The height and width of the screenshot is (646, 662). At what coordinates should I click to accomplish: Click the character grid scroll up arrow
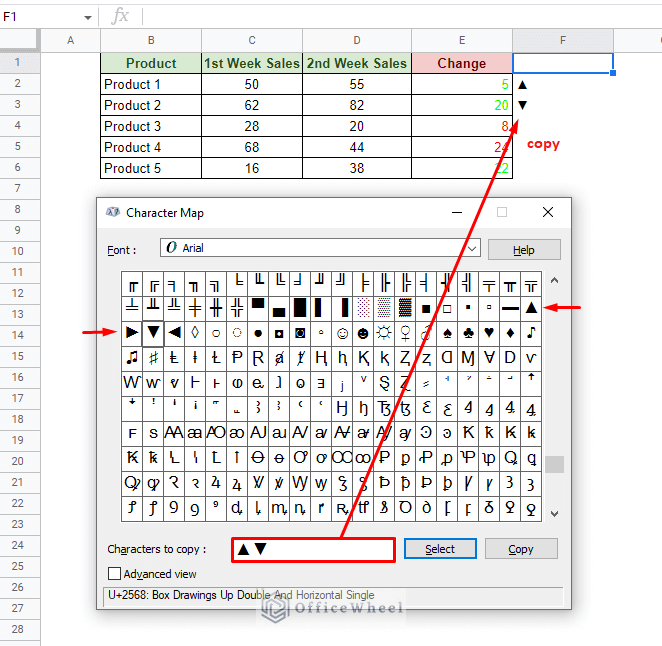554,280
